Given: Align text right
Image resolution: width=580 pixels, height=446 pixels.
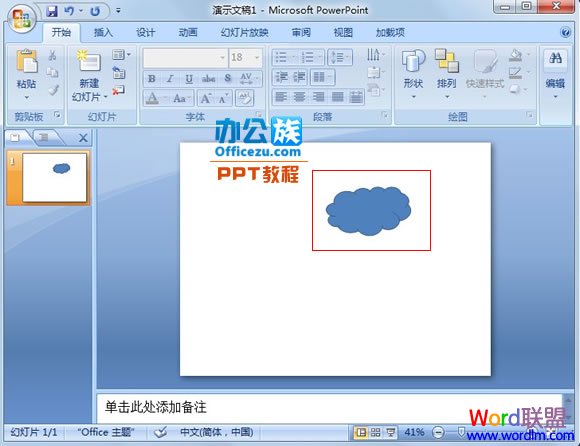Looking at the screenshot, I should tap(318, 97).
